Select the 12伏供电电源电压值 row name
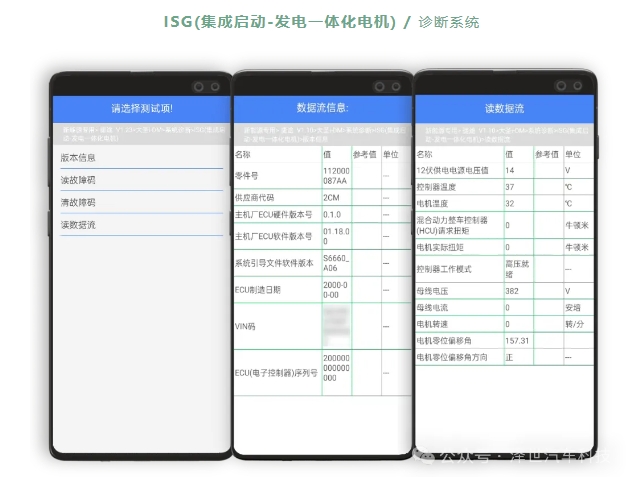 click(x=452, y=170)
